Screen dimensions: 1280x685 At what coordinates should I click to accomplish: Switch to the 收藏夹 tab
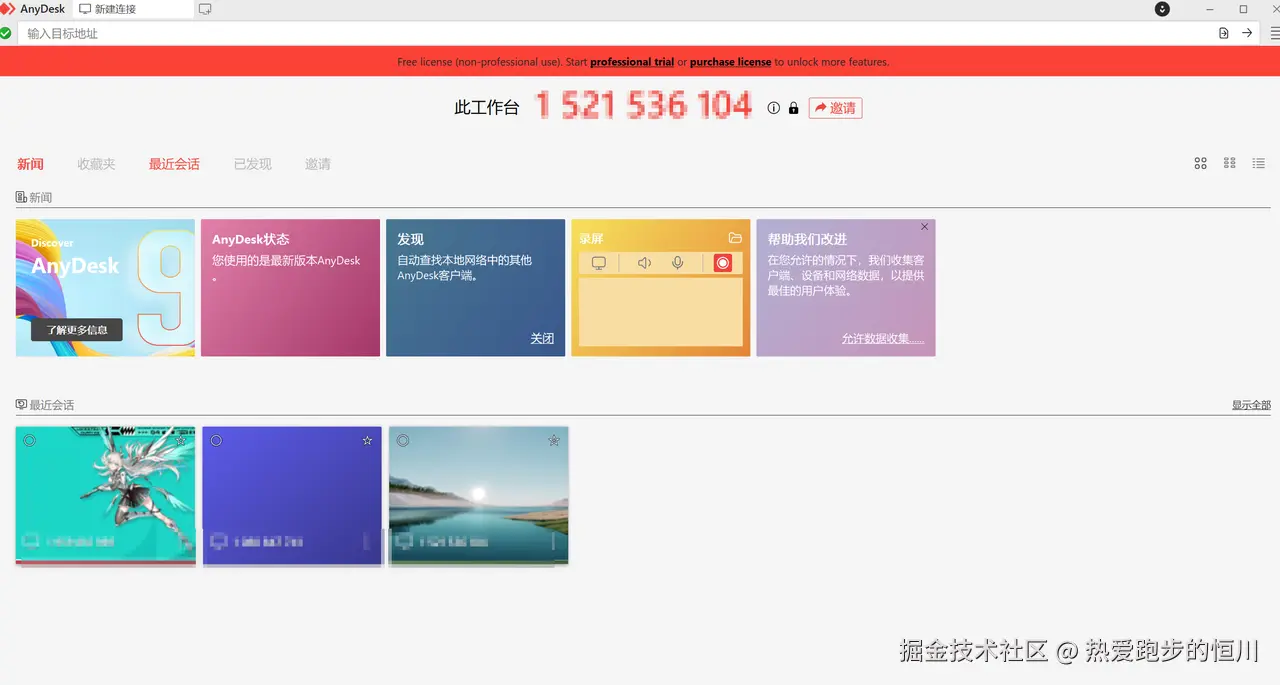point(95,164)
